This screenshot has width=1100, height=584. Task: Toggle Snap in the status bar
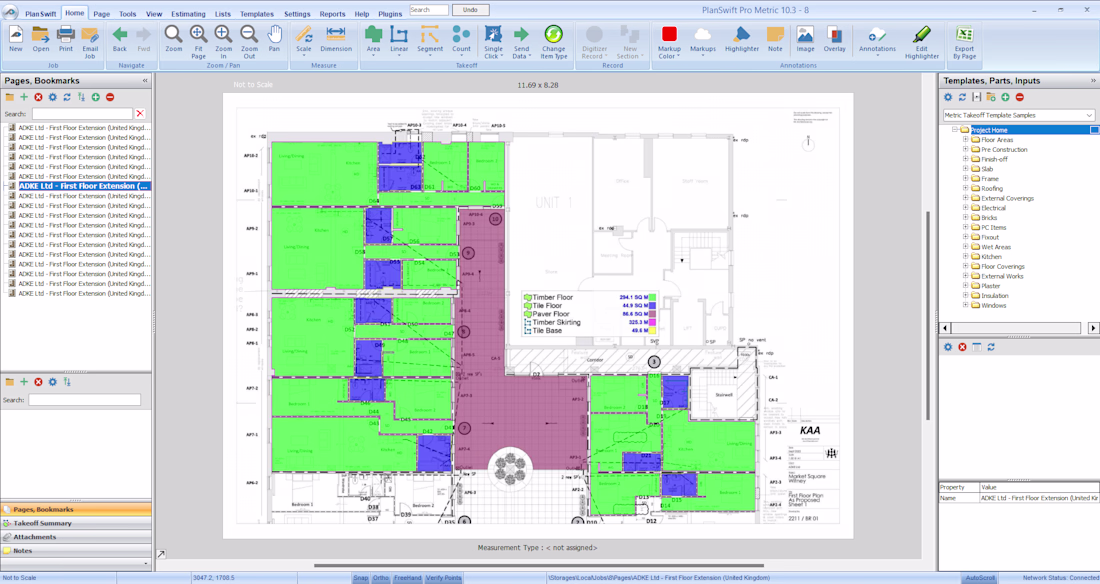[360, 578]
